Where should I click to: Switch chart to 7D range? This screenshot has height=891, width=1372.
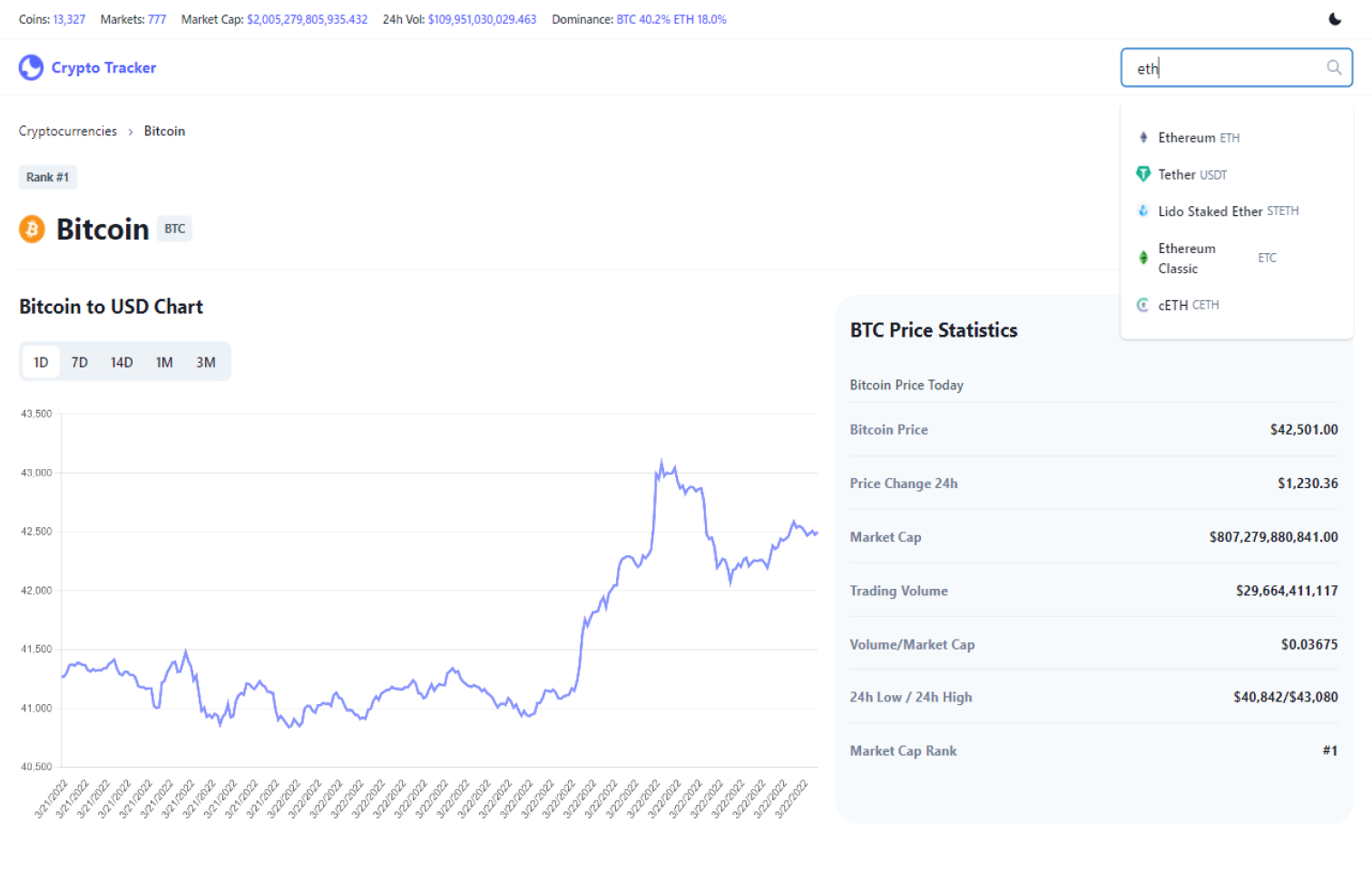[80, 362]
